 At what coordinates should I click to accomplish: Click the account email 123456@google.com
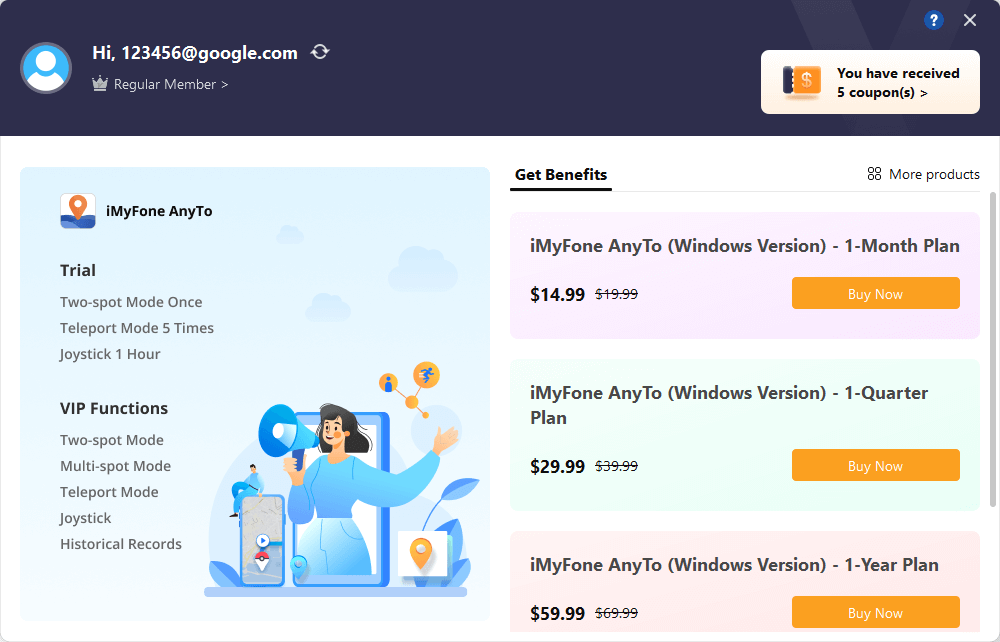pyautogui.click(x=209, y=53)
